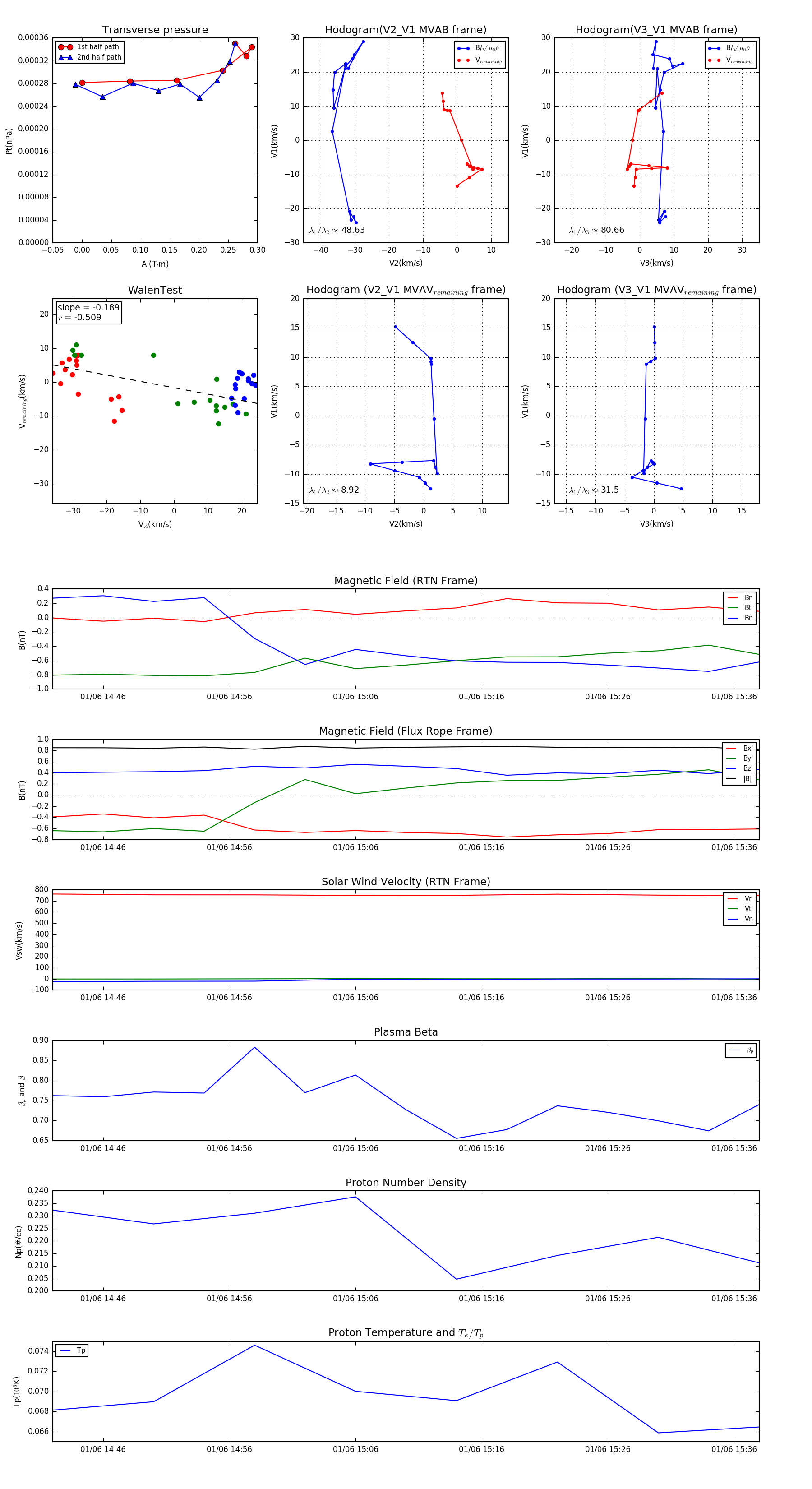Click the 'Bz'' legend entry

pos(739,768)
